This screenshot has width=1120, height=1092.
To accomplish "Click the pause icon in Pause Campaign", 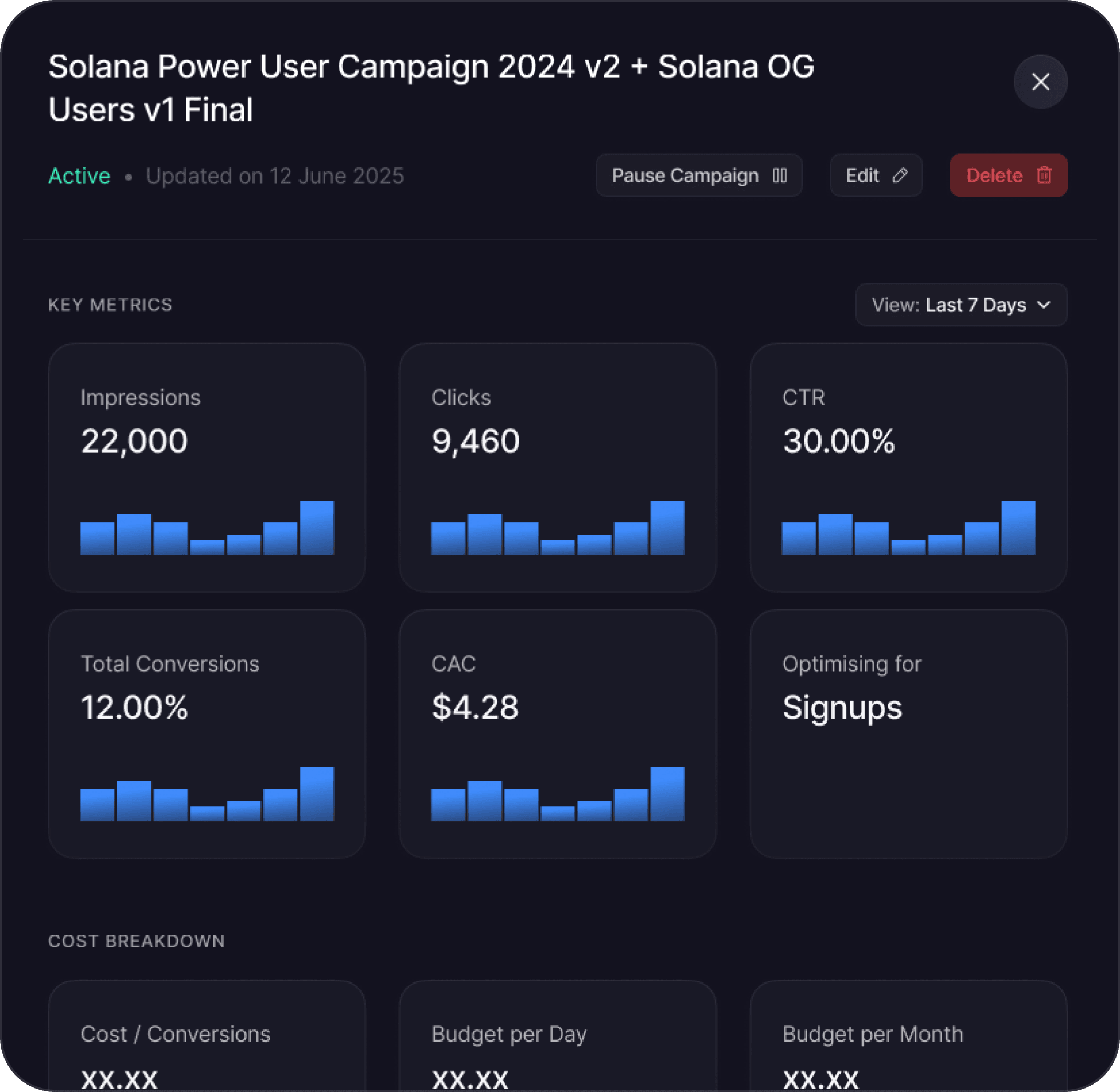I will (x=779, y=175).
